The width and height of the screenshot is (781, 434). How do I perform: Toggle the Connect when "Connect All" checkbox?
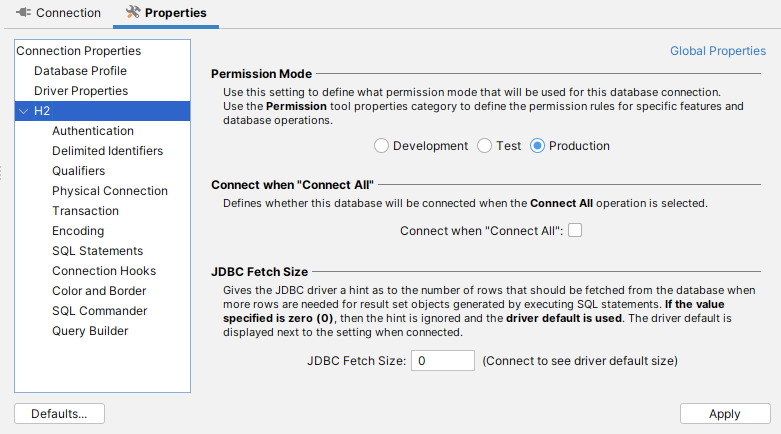(x=575, y=231)
